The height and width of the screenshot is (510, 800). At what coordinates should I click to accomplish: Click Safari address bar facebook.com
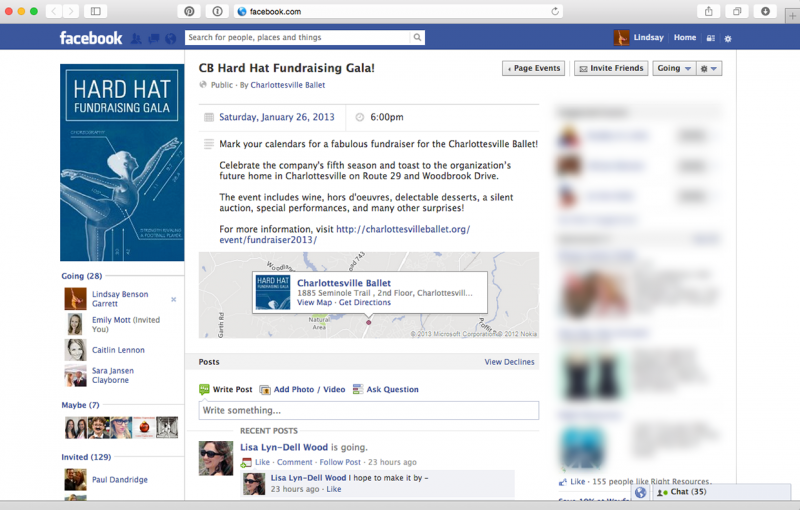click(398, 11)
